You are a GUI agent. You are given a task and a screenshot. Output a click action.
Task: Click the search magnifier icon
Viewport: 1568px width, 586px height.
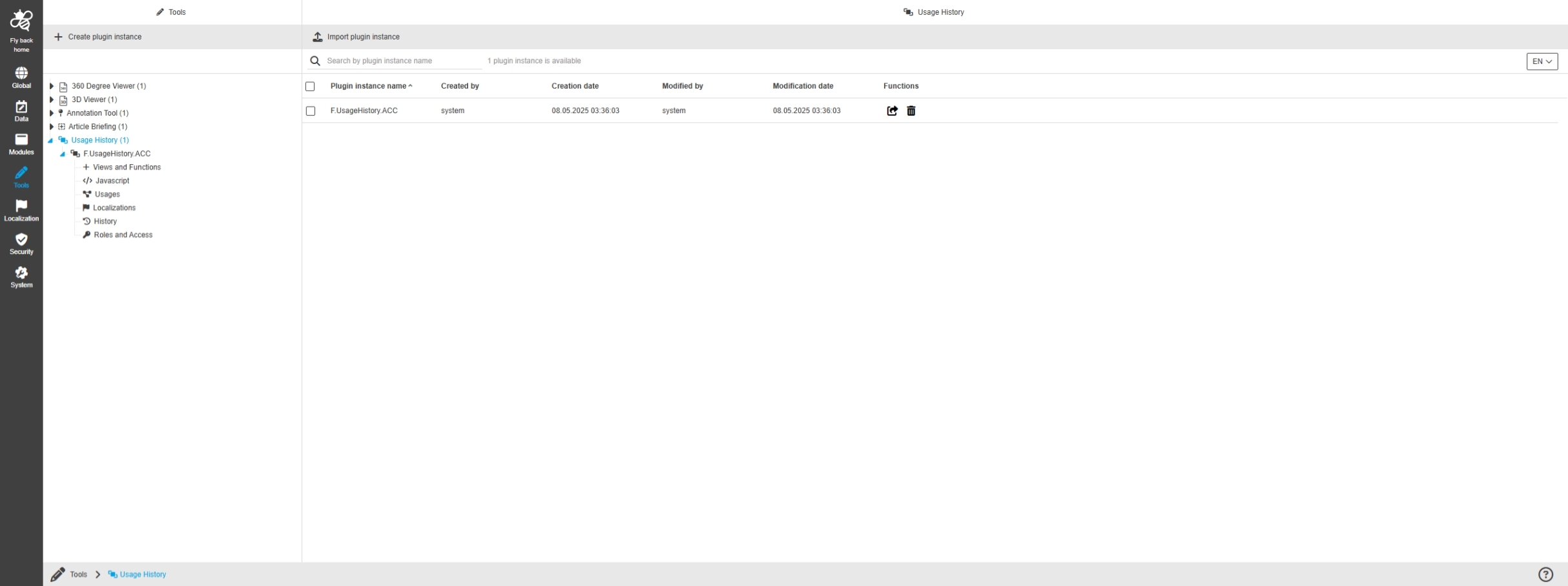[315, 61]
